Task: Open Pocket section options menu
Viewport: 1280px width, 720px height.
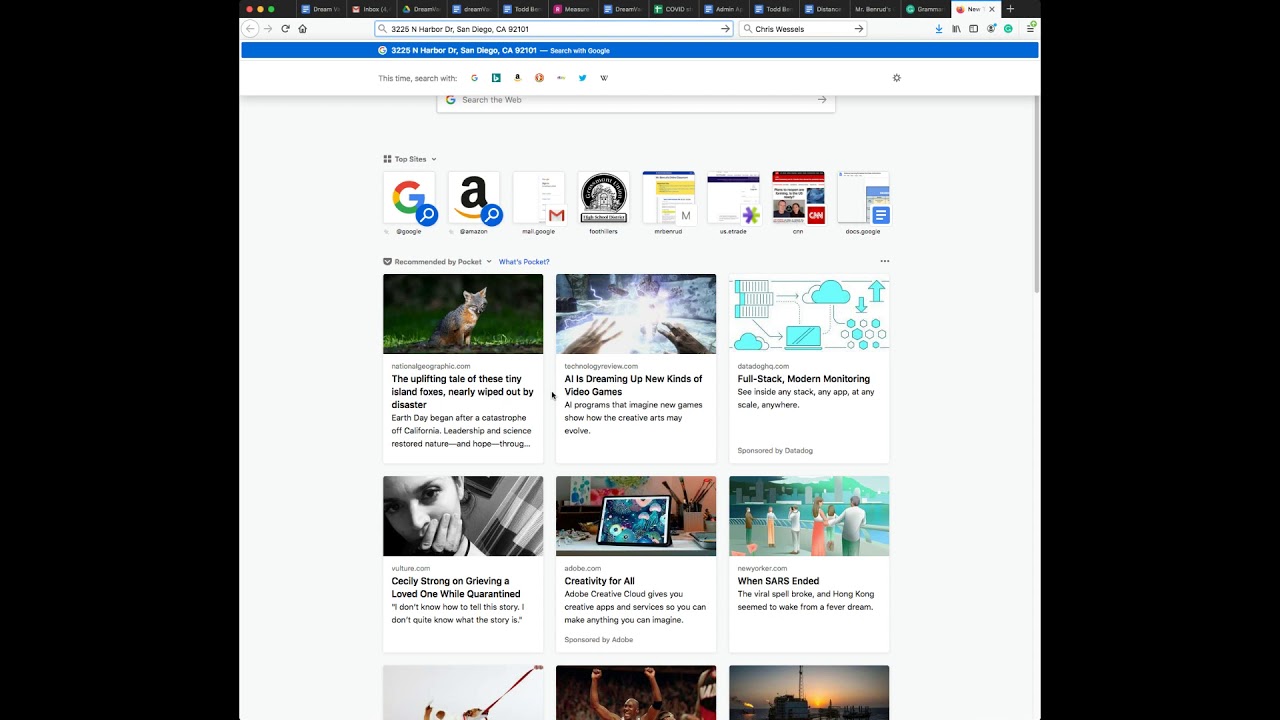Action: [884, 261]
